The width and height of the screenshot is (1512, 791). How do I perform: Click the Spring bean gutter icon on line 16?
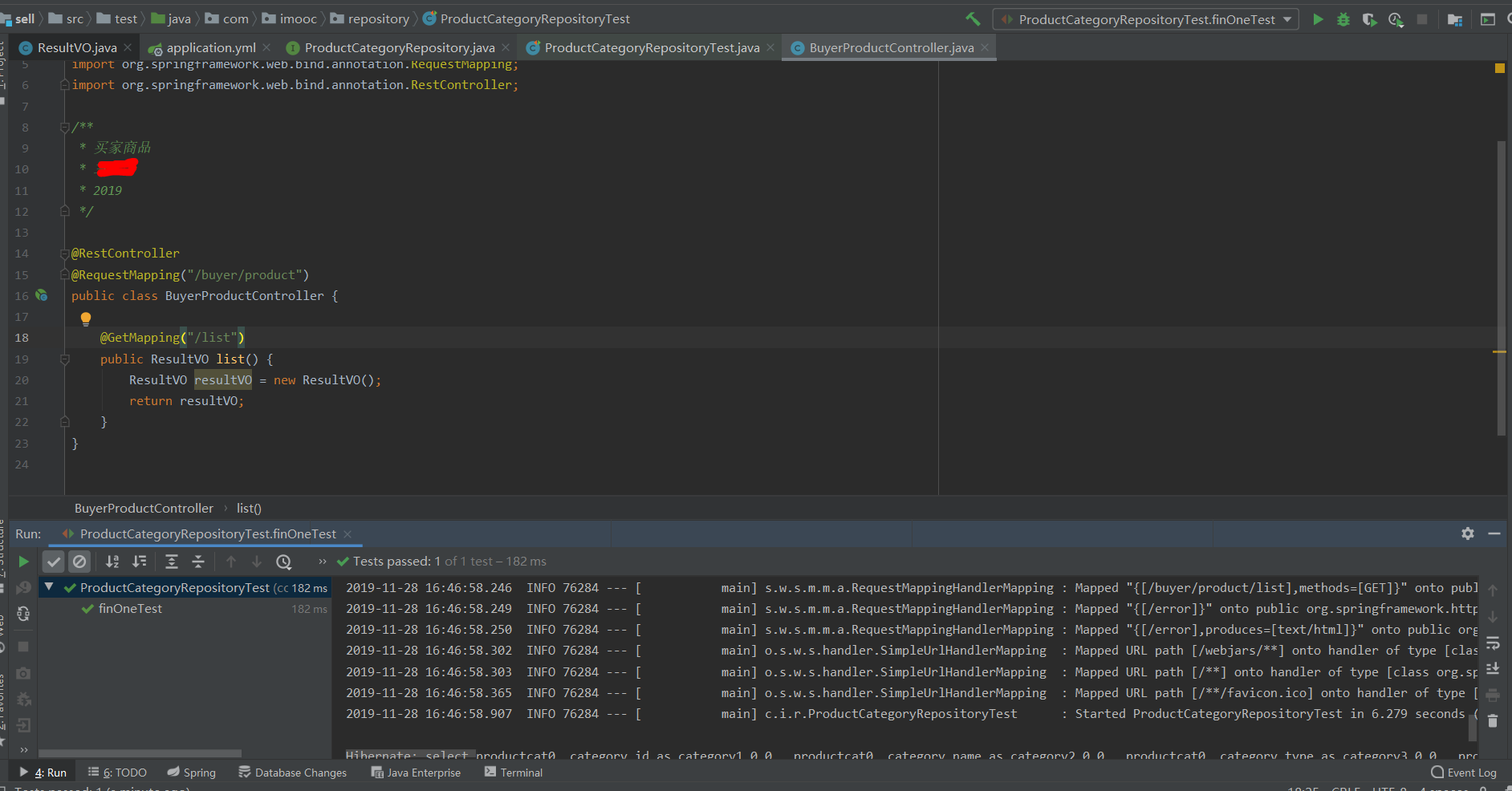pos(42,295)
